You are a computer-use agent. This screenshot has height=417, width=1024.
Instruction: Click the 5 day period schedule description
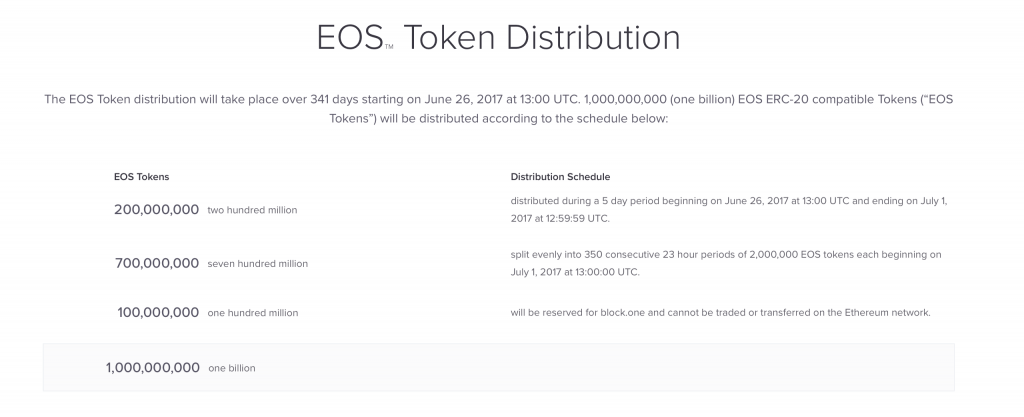(728, 209)
